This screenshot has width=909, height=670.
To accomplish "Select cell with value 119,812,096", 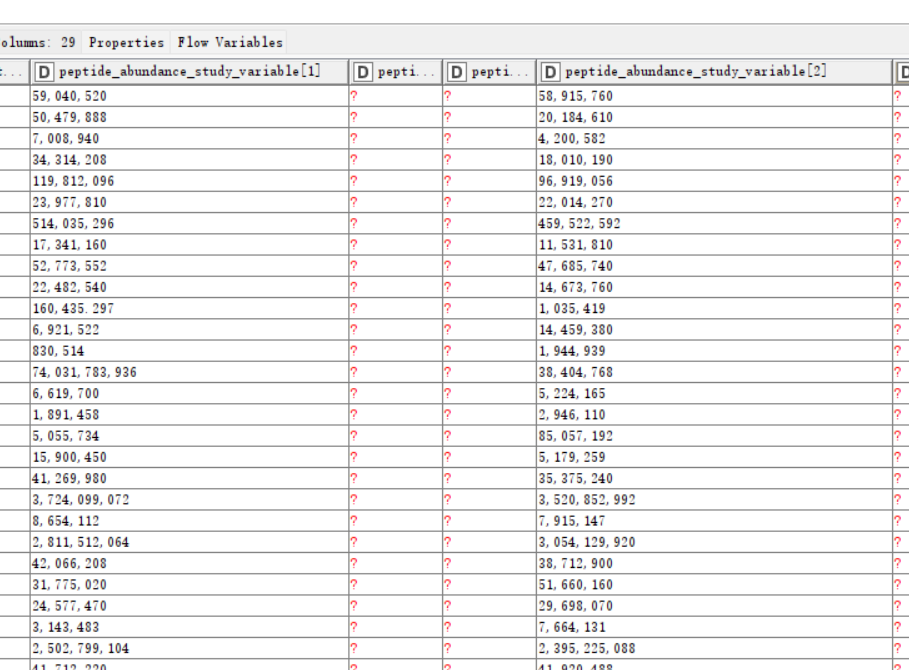I will 190,181.
